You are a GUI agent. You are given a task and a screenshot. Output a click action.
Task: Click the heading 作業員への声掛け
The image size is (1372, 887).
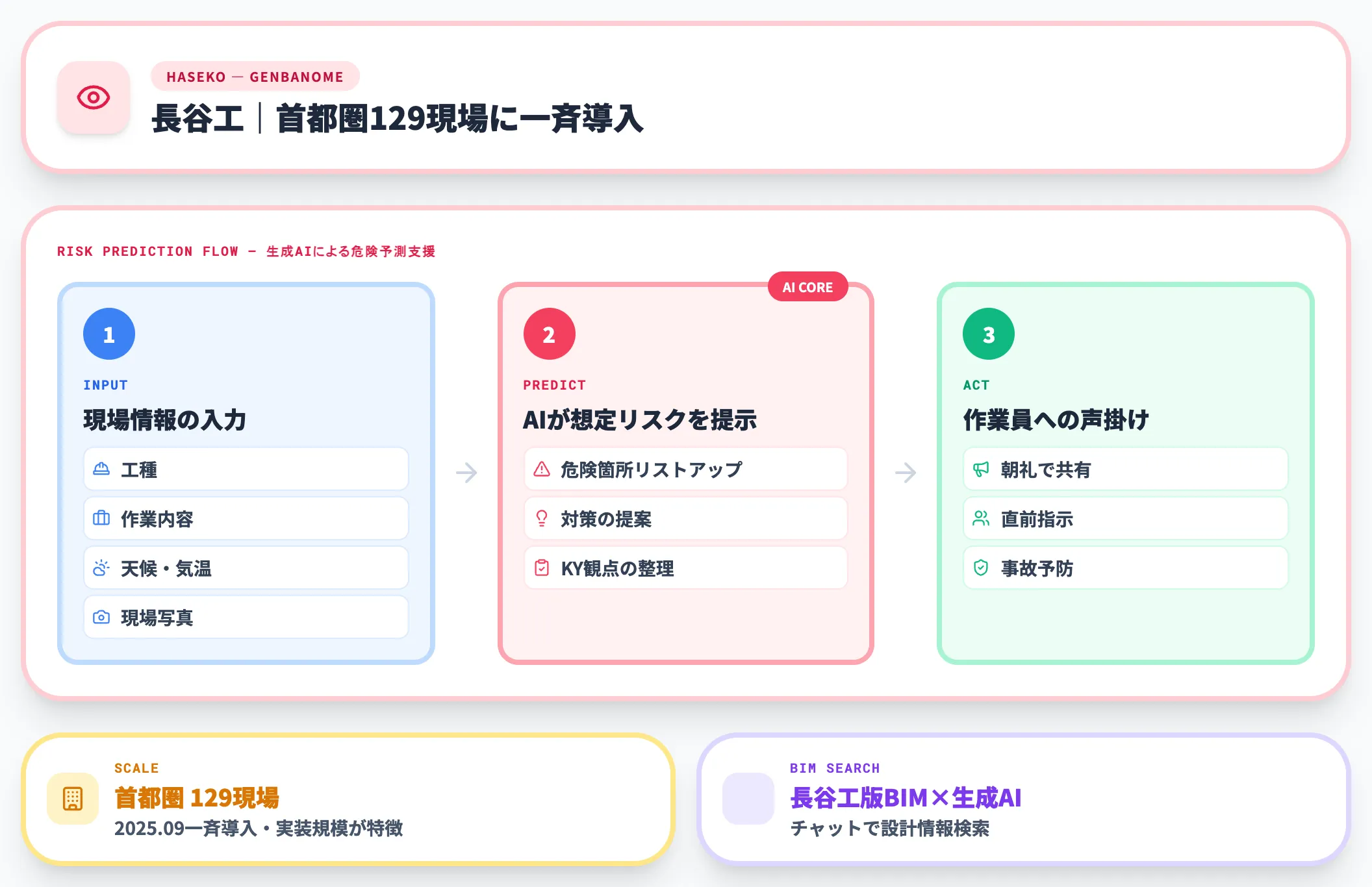(1056, 419)
